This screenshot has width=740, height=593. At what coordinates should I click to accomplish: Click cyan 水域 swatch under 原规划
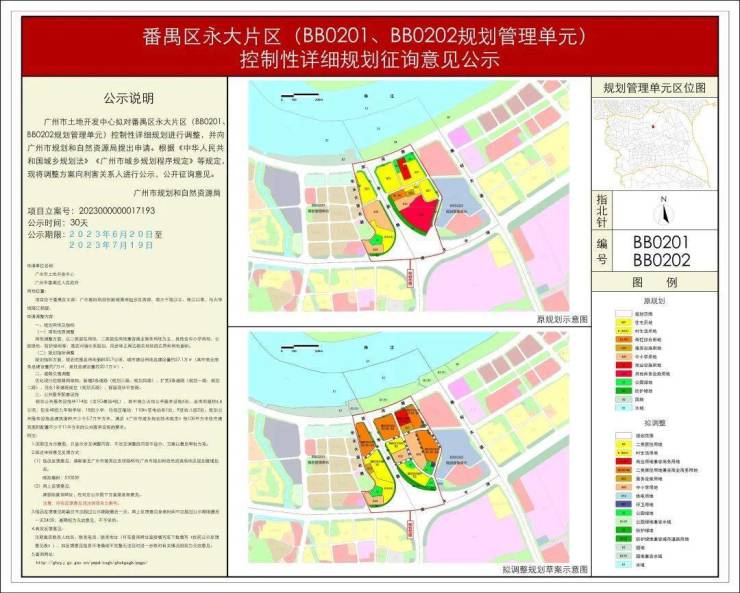click(623, 408)
